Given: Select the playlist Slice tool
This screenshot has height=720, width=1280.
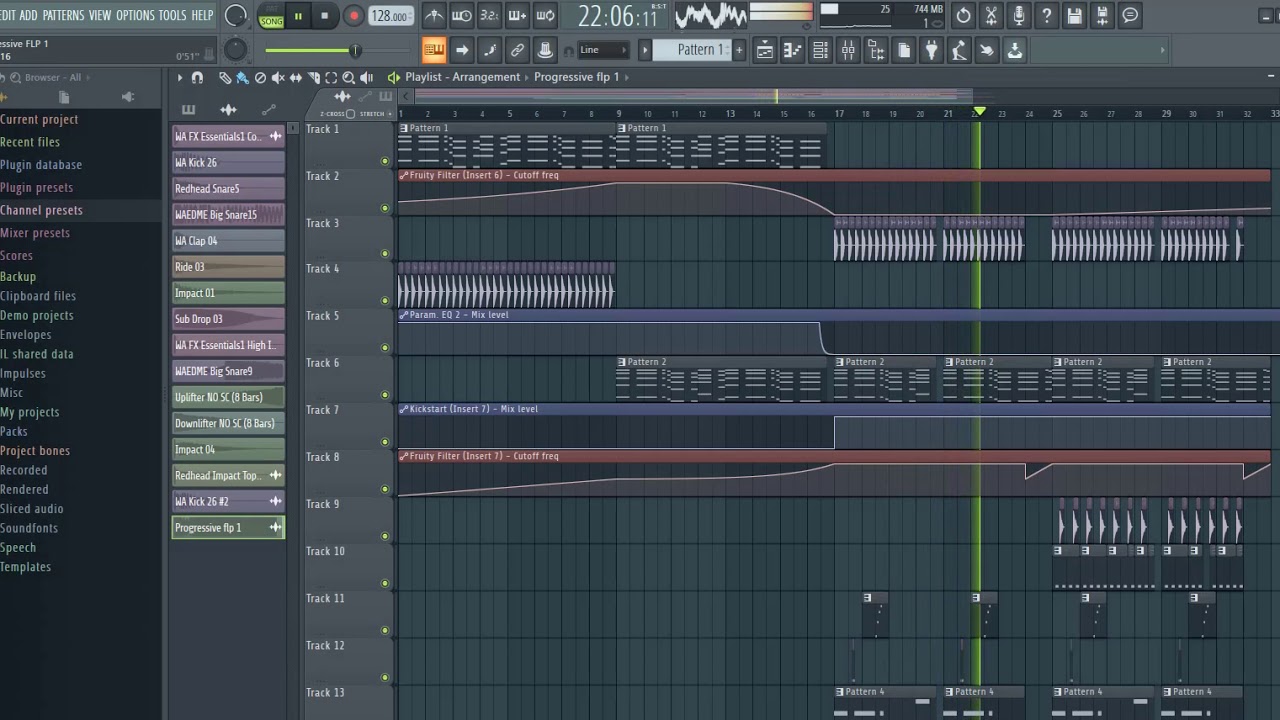Looking at the screenshot, I should [x=313, y=77].
